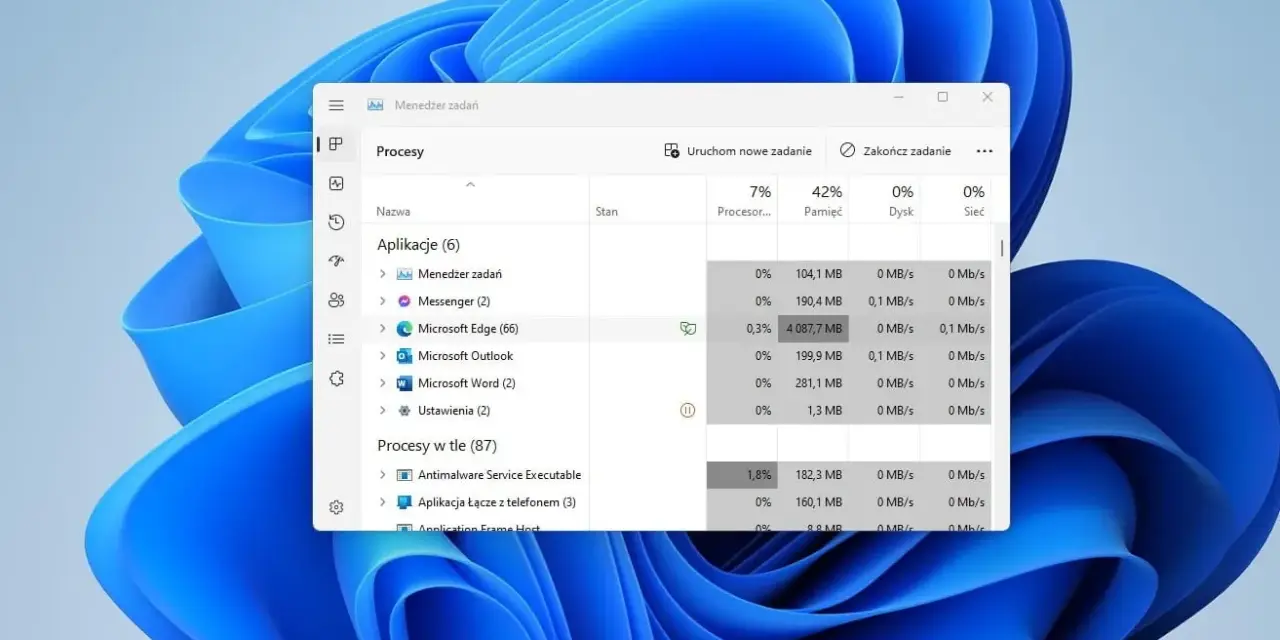Click Messenger memory value 190,4 MB
1280x640 pixels.
(x=813, y=301)
